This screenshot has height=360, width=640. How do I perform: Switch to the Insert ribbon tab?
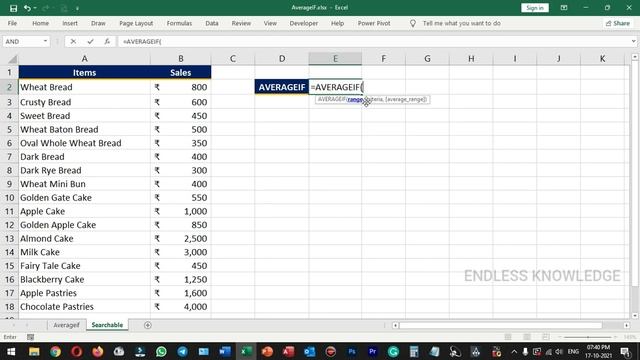click(x=70, y=23)
